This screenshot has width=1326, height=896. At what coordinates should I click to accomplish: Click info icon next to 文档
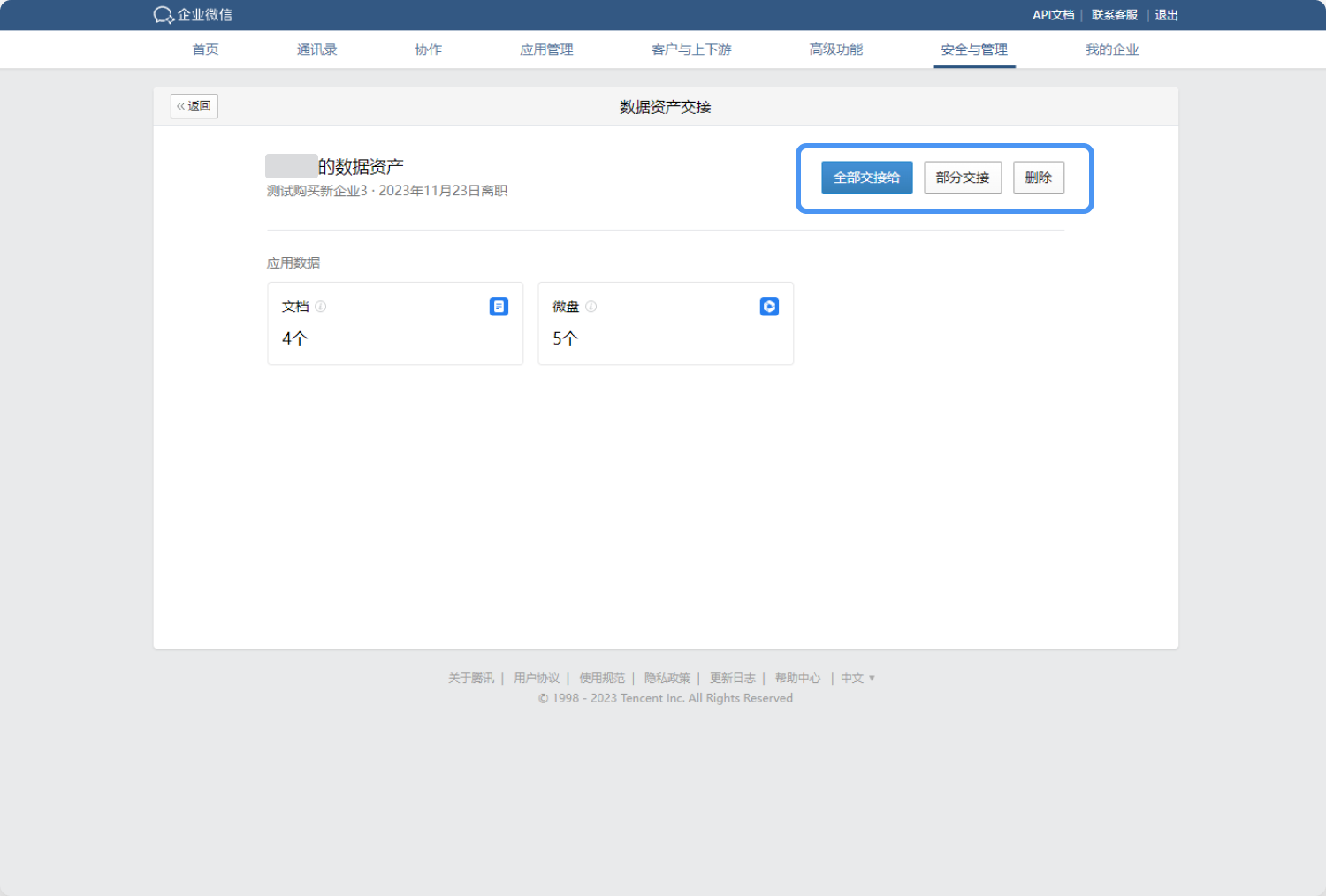click(x=321, y=307)
